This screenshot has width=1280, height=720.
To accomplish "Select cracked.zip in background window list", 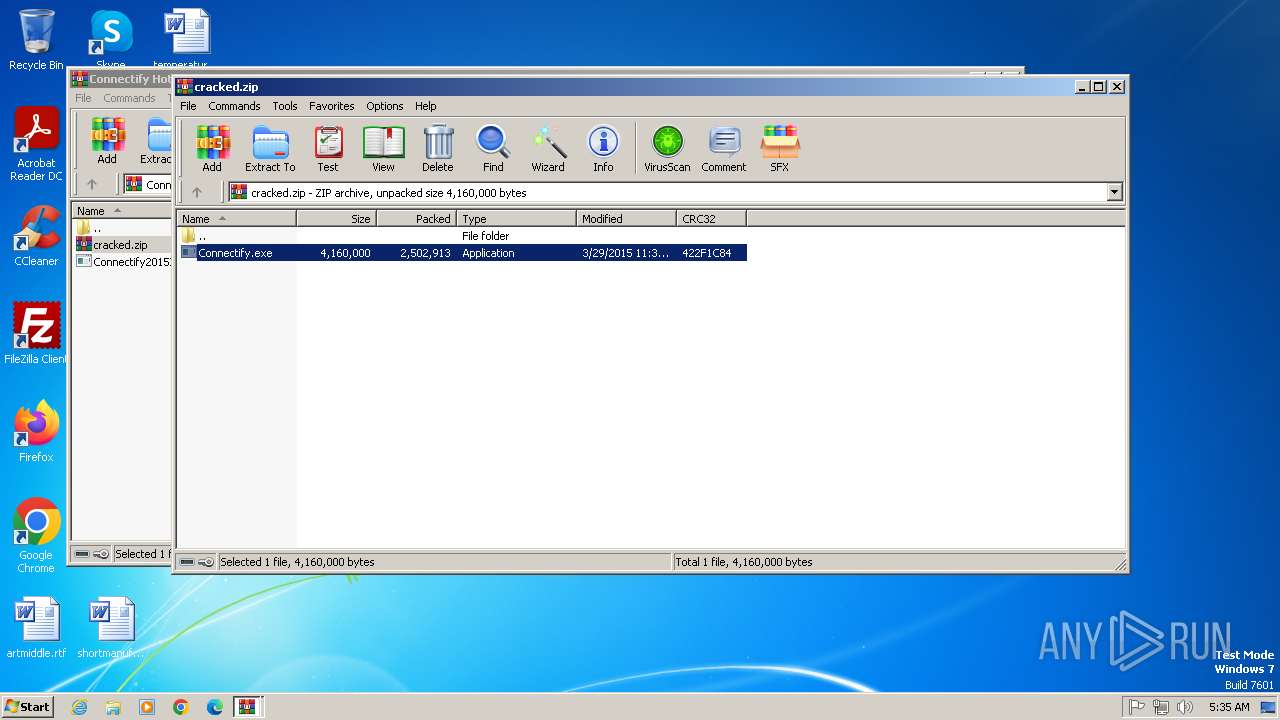I will click(x=120, y=245).
